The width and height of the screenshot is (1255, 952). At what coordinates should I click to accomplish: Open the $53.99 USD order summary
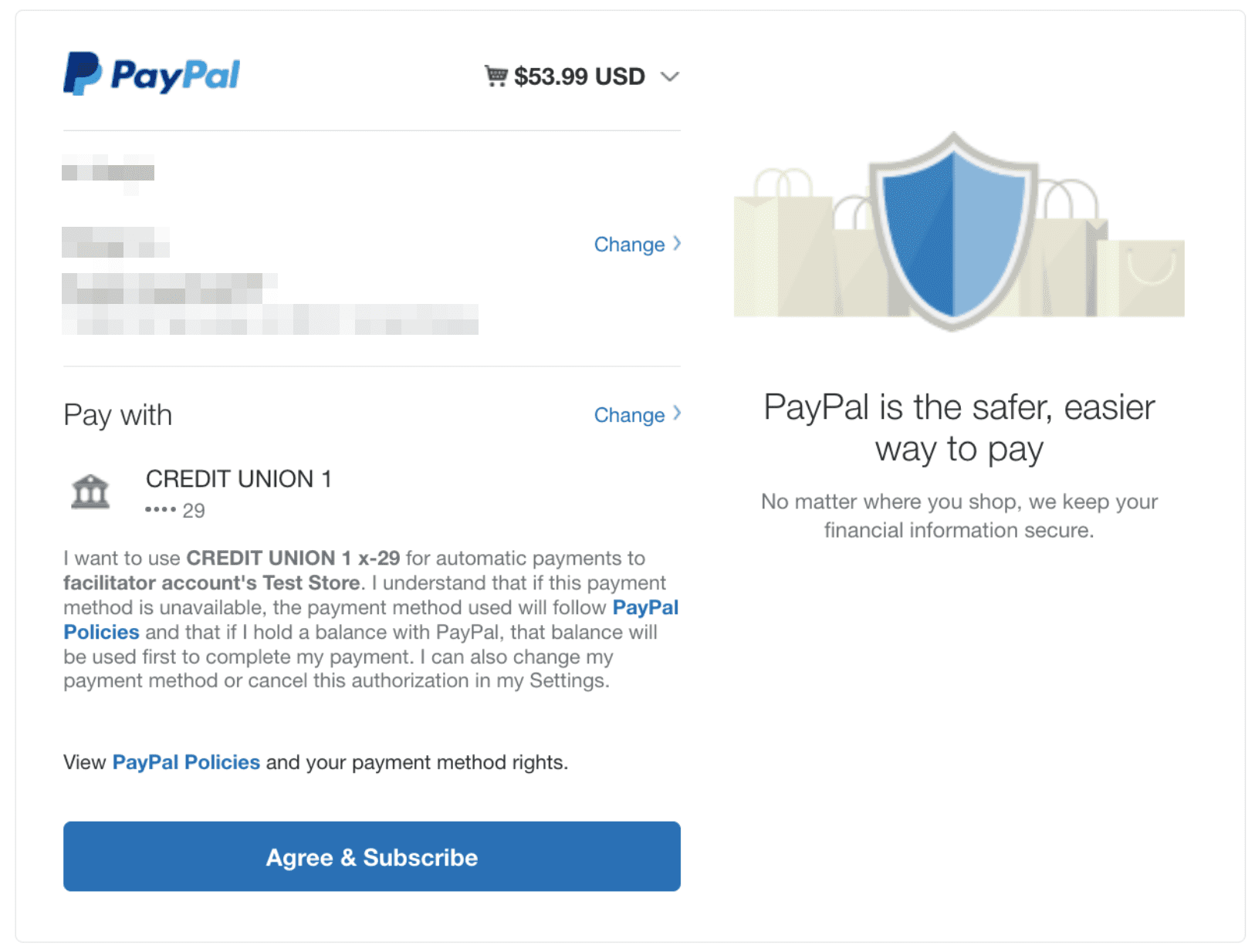click(579, 76)
